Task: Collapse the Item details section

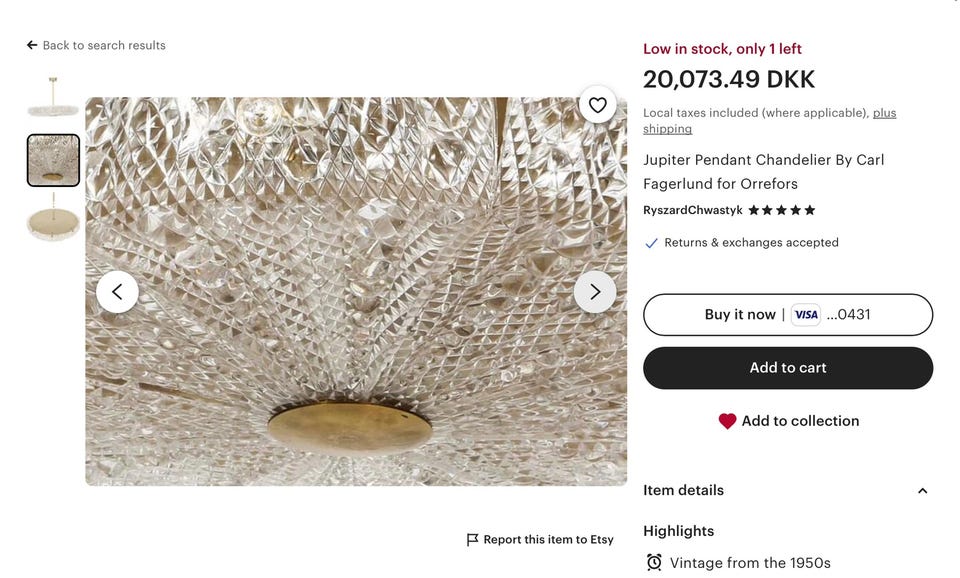Action: coord(922,491)
